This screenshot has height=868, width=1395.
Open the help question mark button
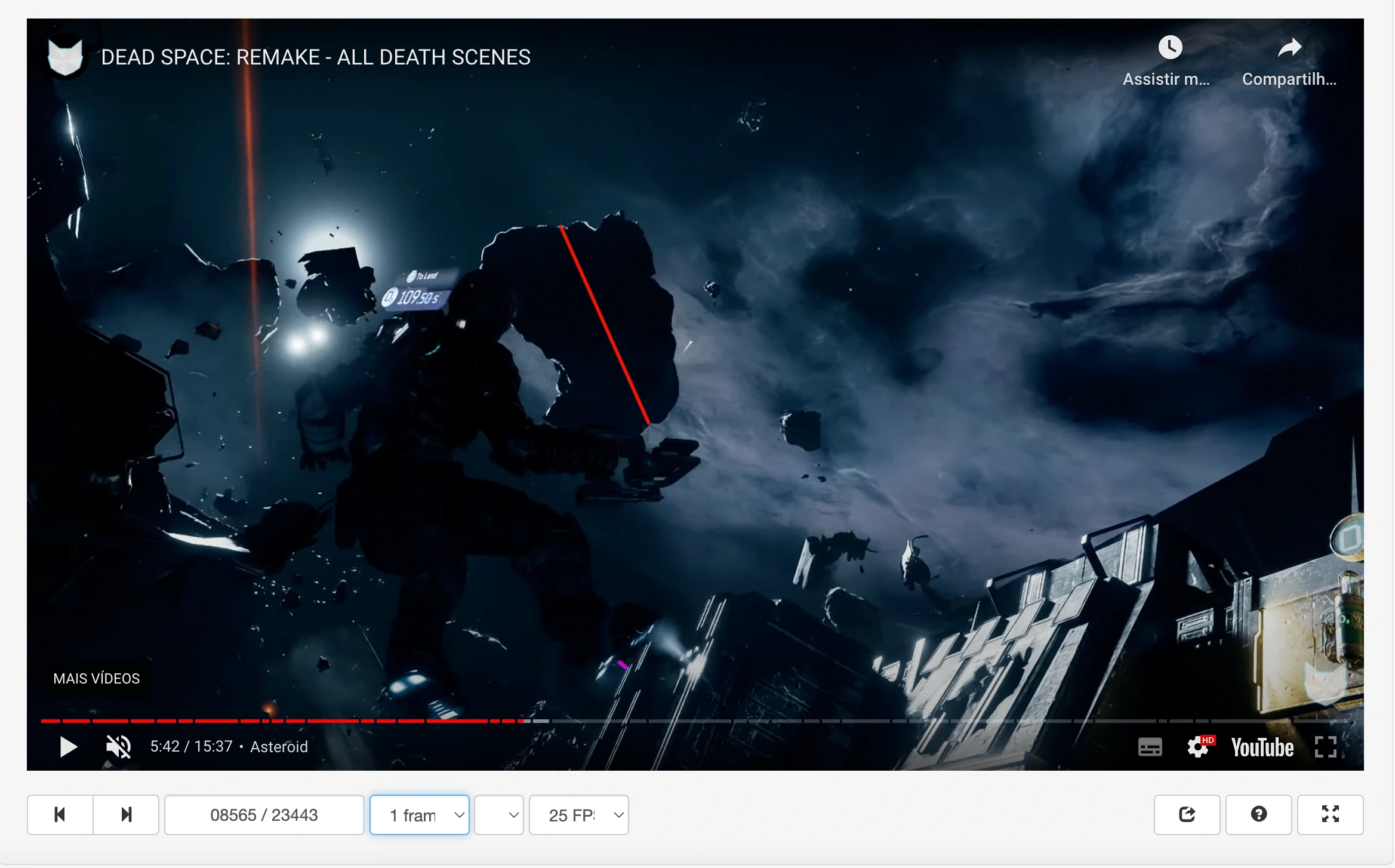click(1258, 815)
